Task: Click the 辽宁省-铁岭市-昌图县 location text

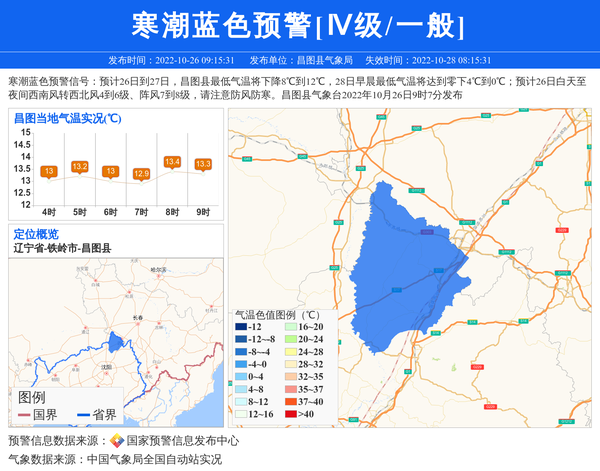Action: [62, 248]
